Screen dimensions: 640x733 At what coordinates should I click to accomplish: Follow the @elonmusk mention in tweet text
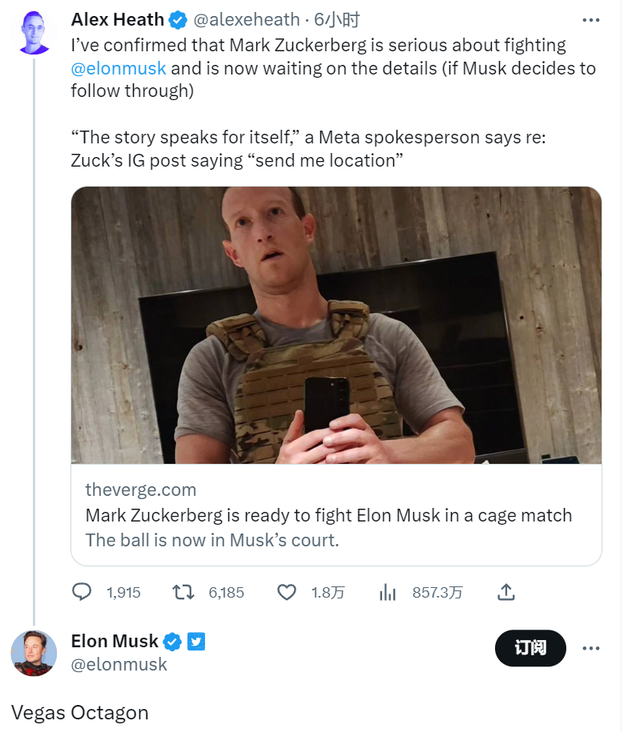(x=119, y=68)
